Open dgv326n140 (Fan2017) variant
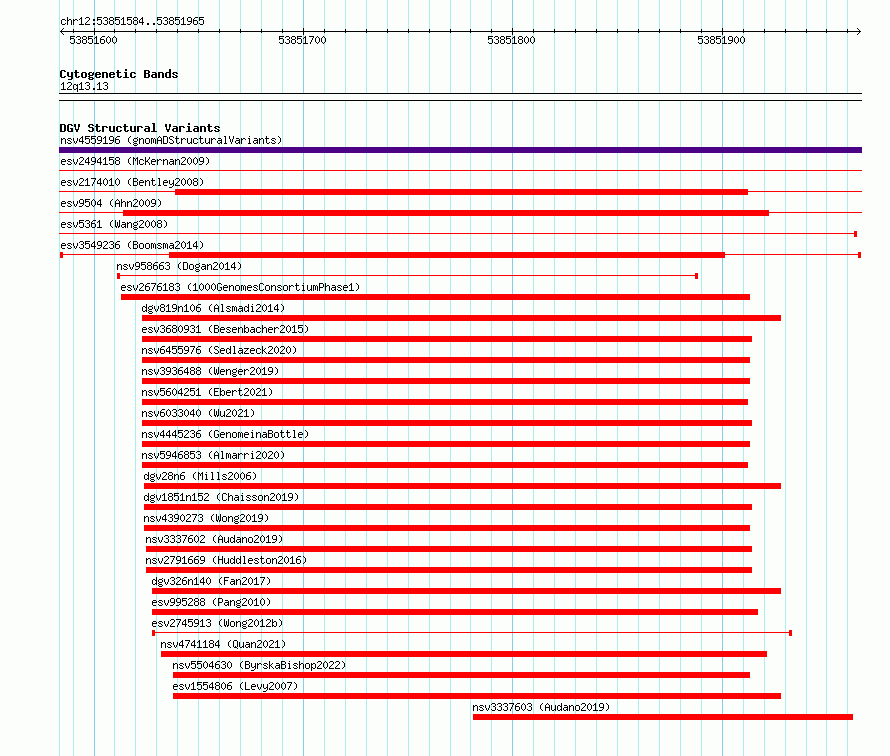The height and width of the screenshot is (756, 890). pyautogui.click(x=211, y=581)
